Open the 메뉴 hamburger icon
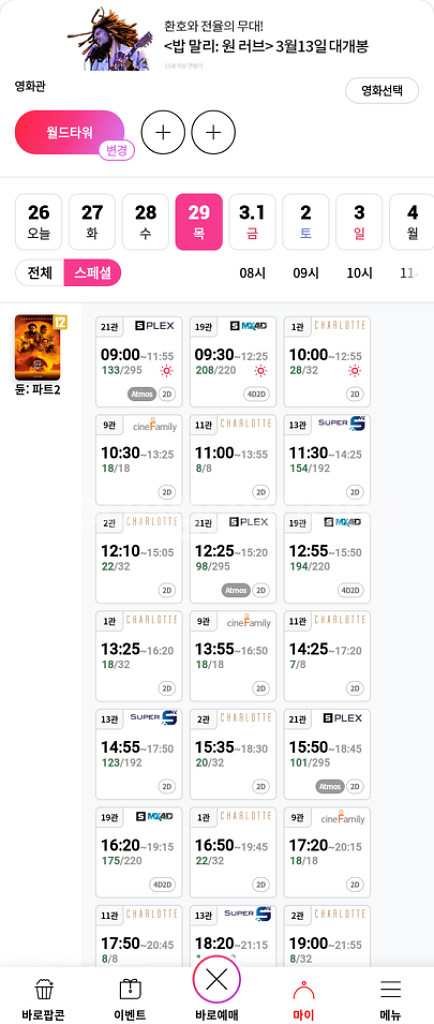This screenshot has width=434, height=1024. click(390, 990)
